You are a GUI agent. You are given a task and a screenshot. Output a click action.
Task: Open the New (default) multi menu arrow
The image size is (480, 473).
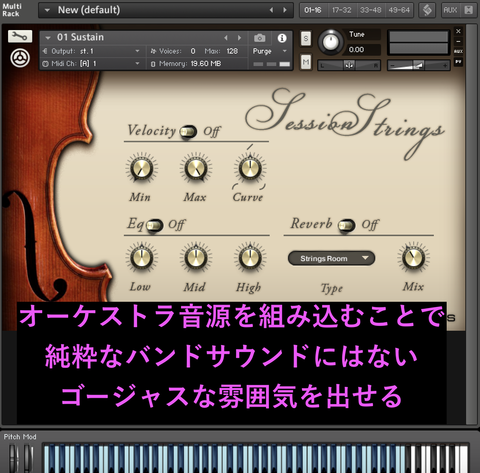click(47, 10)
